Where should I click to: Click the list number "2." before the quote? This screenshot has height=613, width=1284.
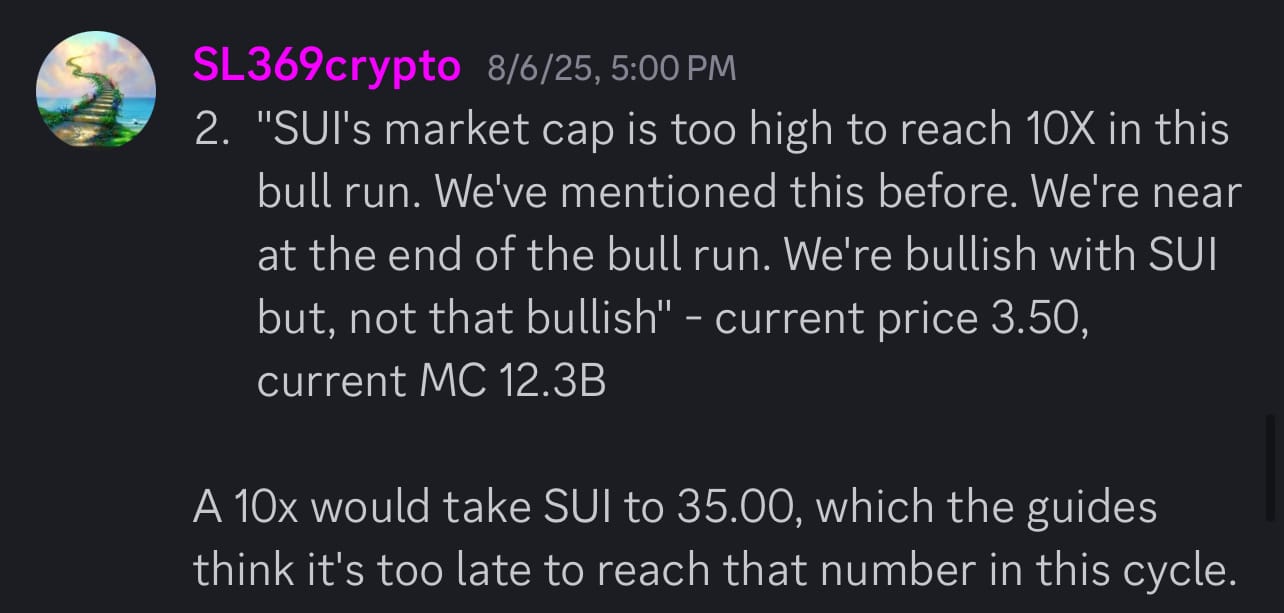coord(214,131)
